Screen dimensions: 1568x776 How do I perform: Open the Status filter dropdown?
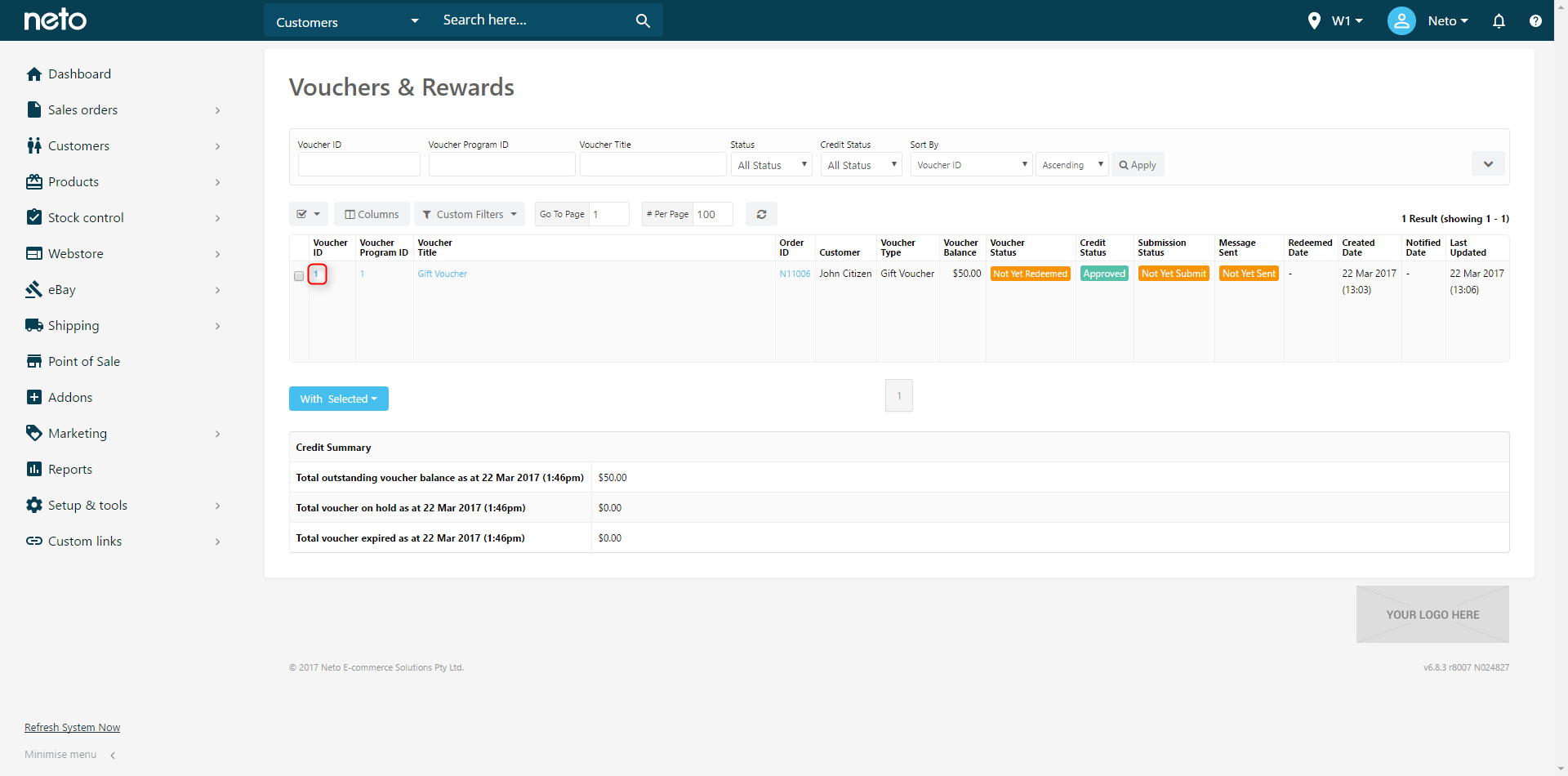(771, 165)
